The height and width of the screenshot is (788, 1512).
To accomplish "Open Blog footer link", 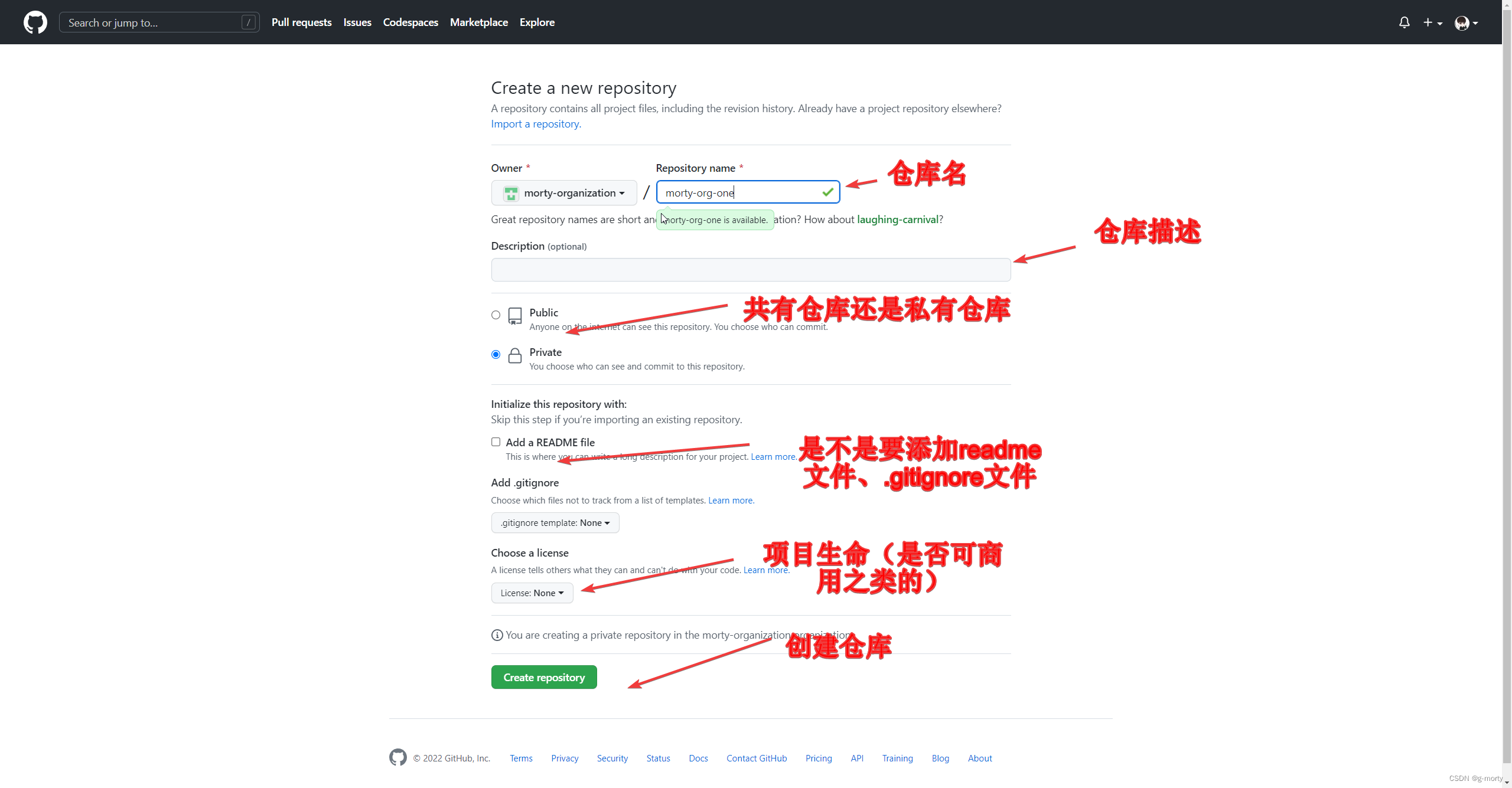I will 940,758.
